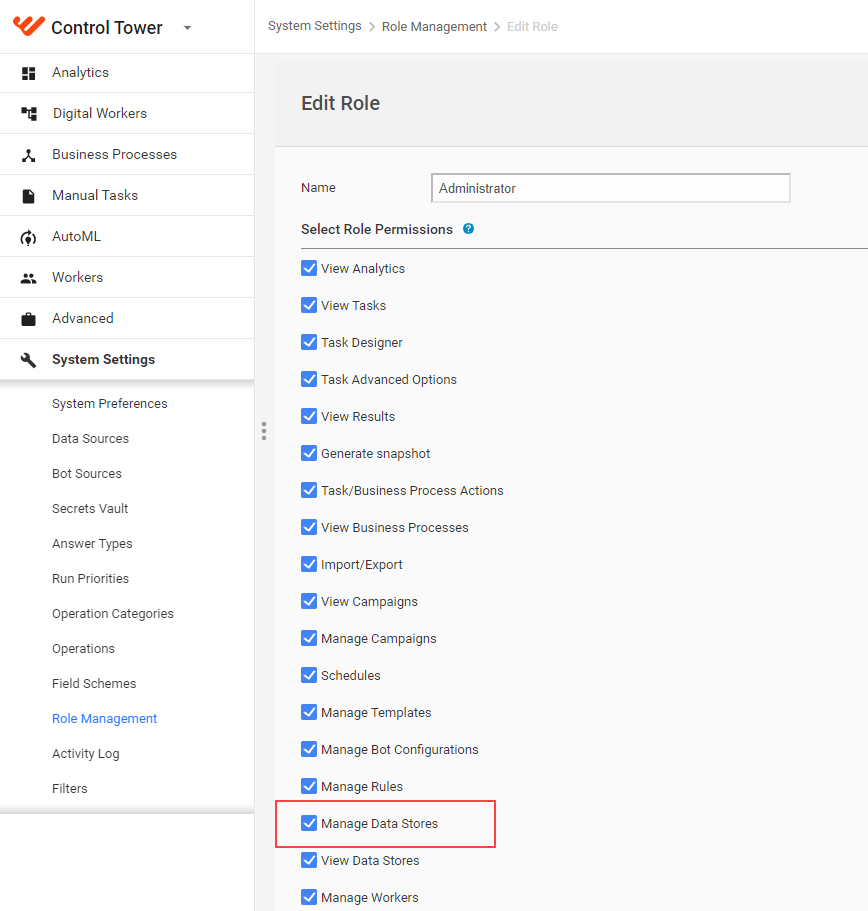Uncheck the View Analytics permission
Screen dimensions: 868x911
309,268
